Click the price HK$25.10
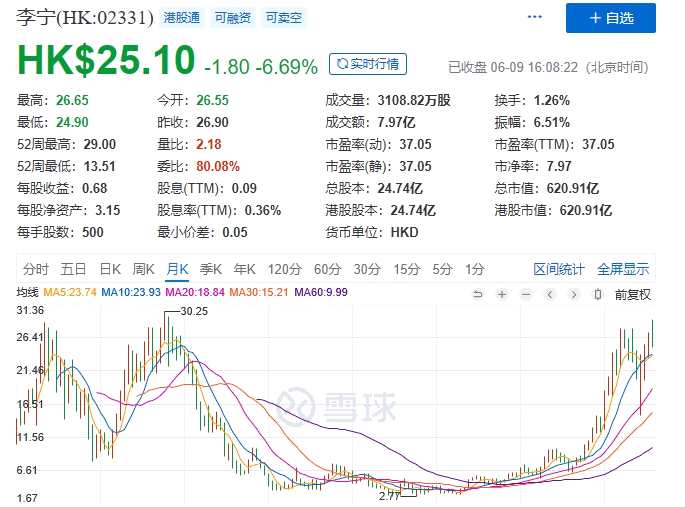 (x=106, y=59)
